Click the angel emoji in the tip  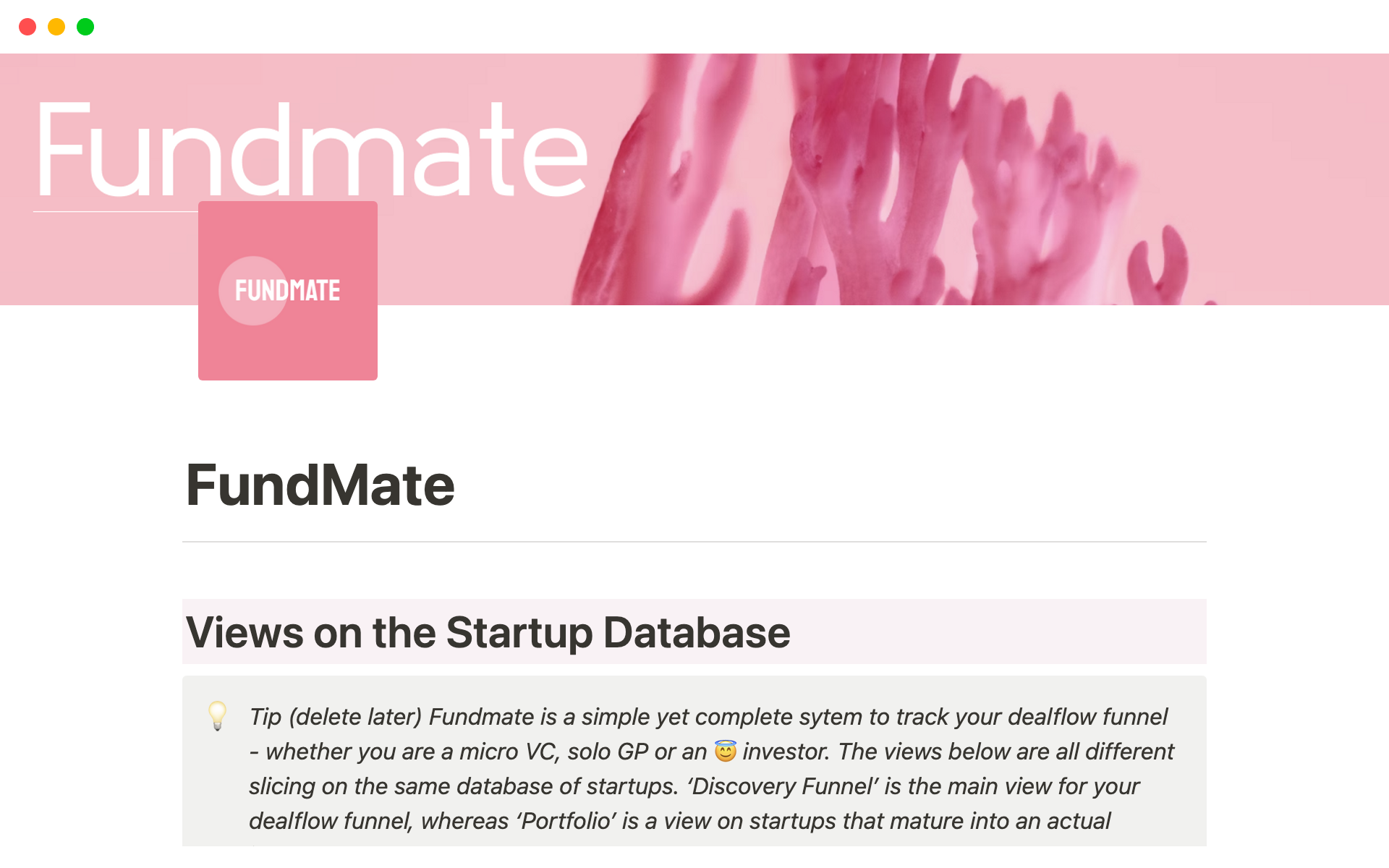tap(725, 752)
